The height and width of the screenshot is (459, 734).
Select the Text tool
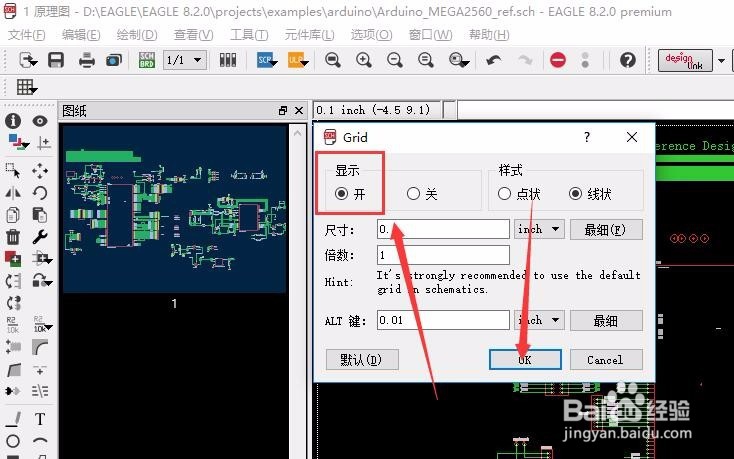point(40,419)
